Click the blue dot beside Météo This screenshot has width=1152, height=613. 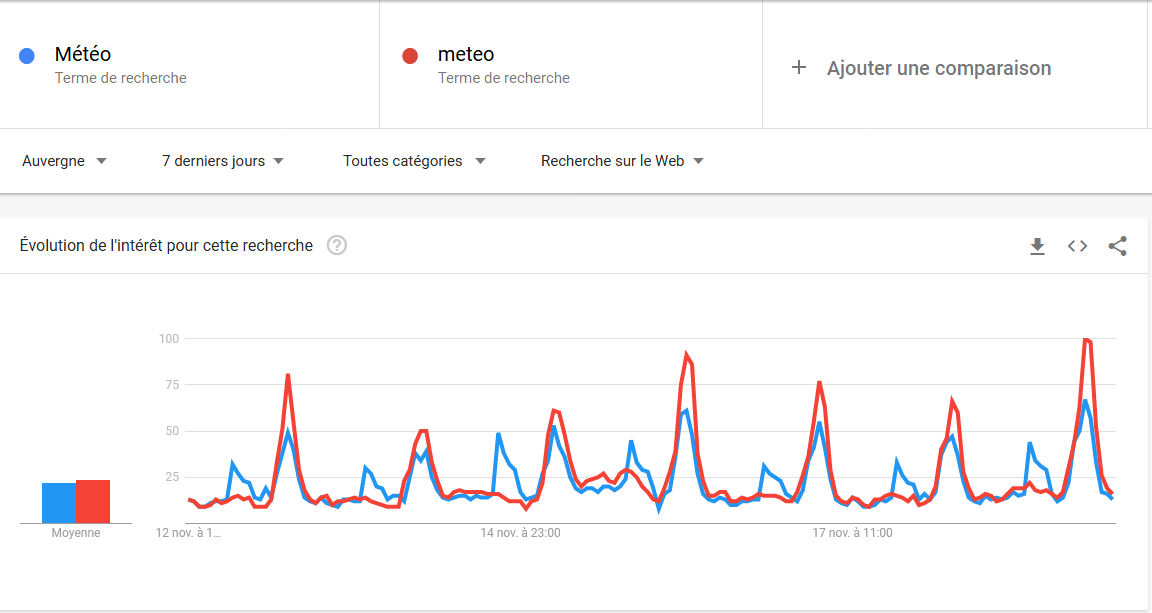tap(28, 56)
